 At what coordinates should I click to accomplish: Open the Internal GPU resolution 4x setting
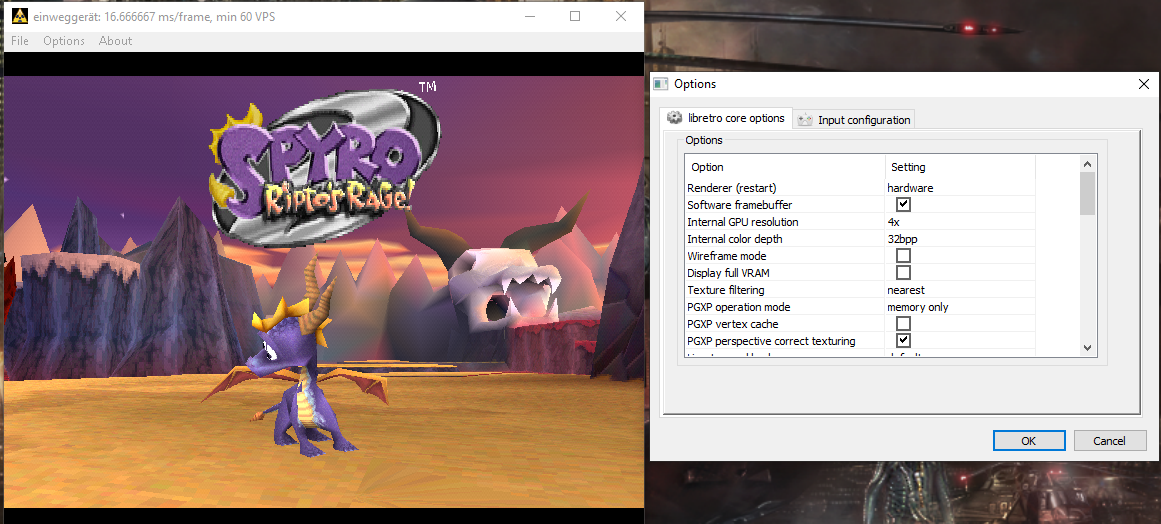point(893,222)
